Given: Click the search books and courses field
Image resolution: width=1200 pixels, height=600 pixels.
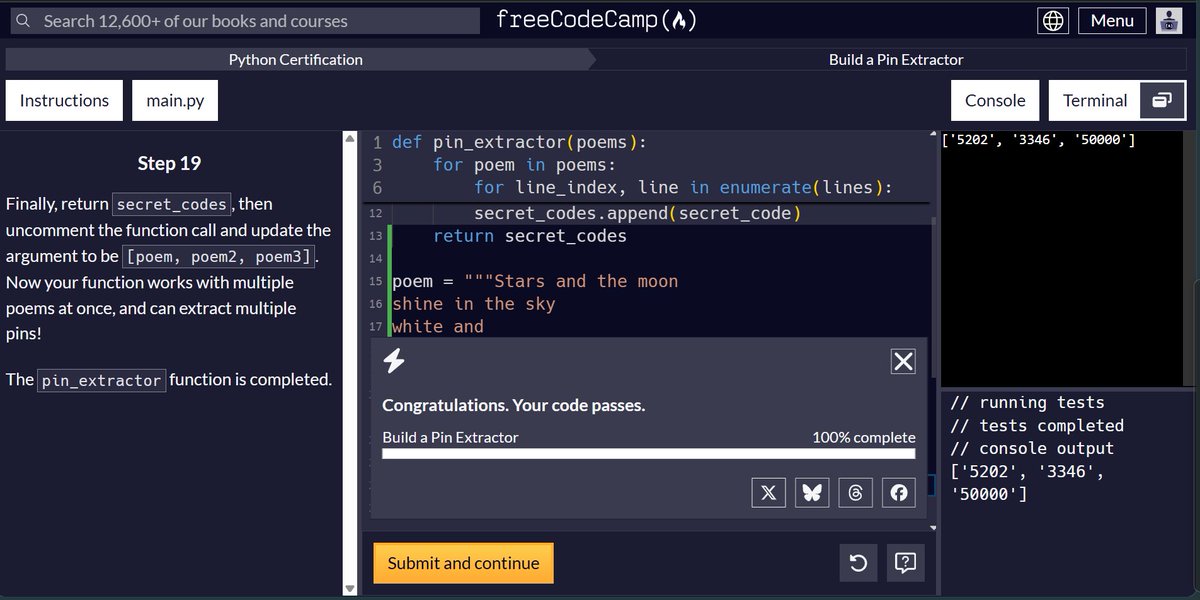Looking at the screenshot, I should pos(243,20).
